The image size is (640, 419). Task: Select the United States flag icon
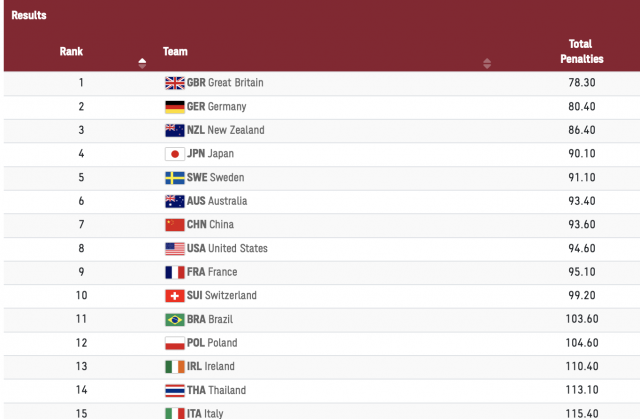click(175, 248)
